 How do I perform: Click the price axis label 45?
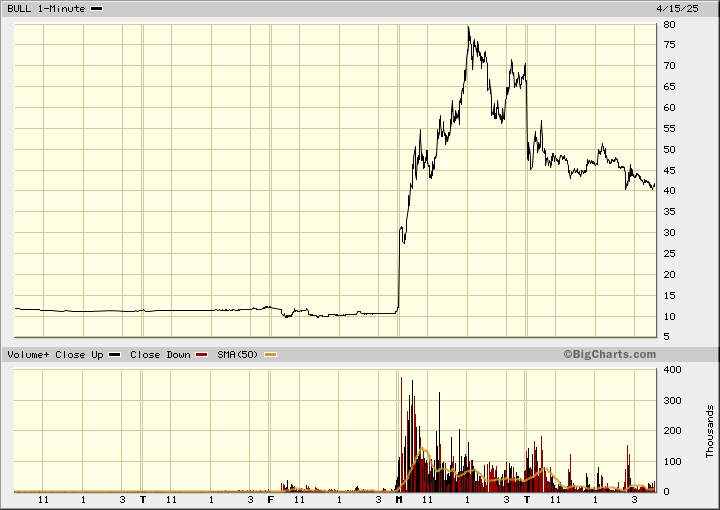coord(669,171)
